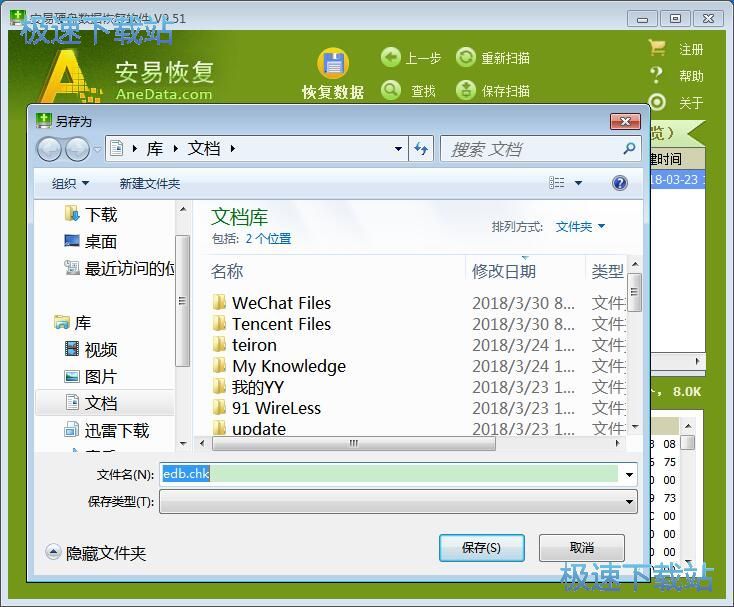
Task: Click the change view icon in the dialog toolbar
Action: (557, 183)
